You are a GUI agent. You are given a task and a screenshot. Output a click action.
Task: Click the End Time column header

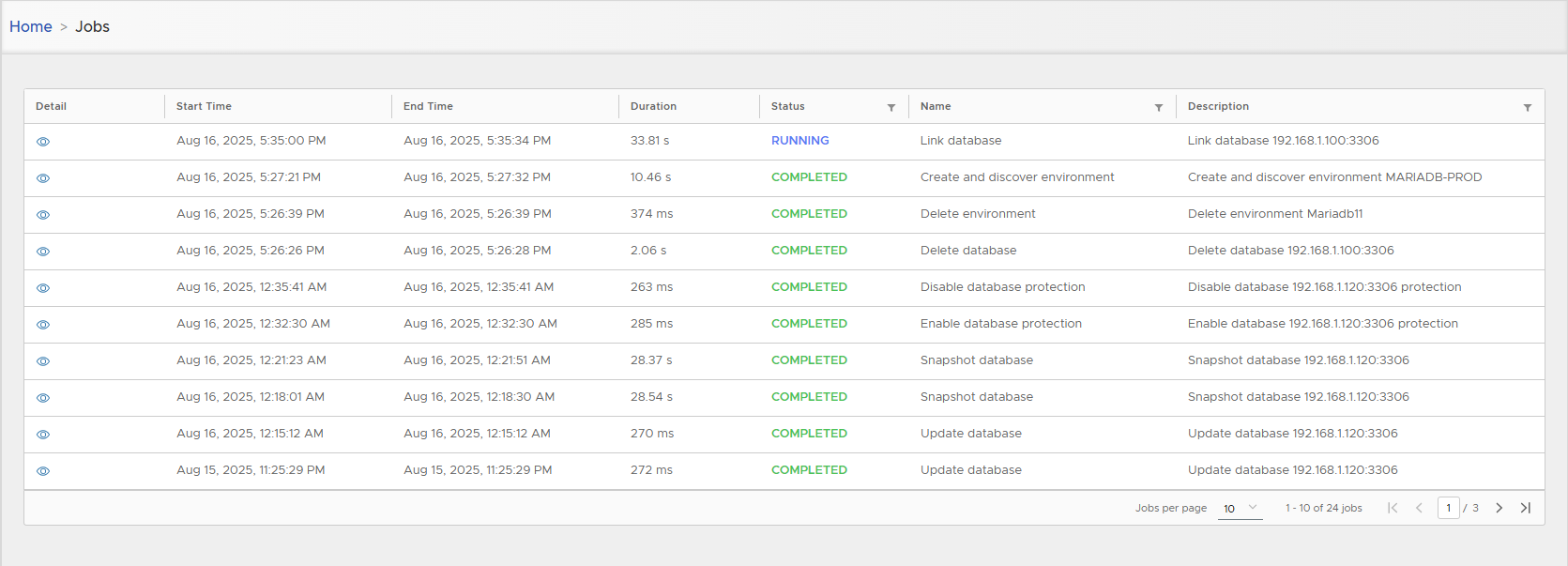[428, 106]
